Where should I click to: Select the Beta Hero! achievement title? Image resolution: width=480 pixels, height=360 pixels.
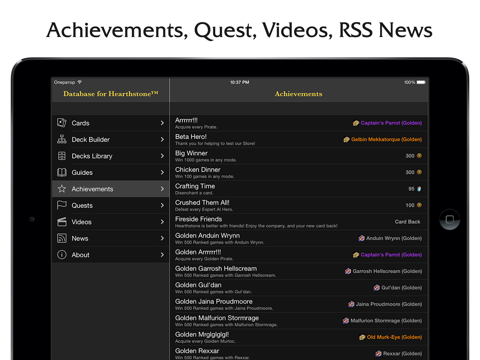(191, 137)
